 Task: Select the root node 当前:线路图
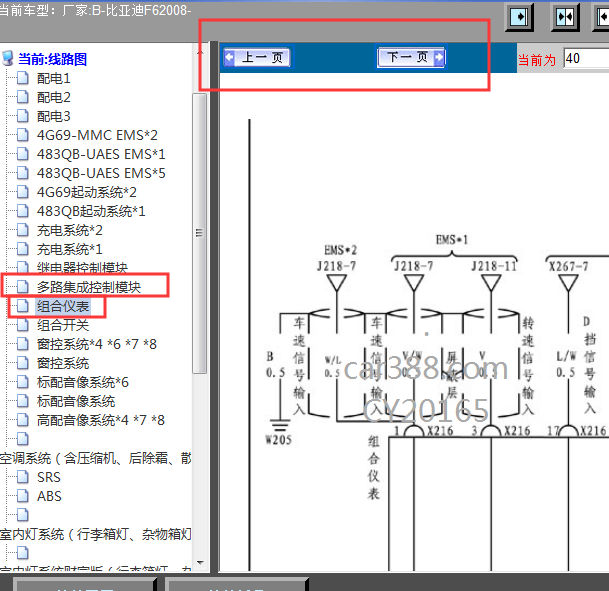coord(52,59)
